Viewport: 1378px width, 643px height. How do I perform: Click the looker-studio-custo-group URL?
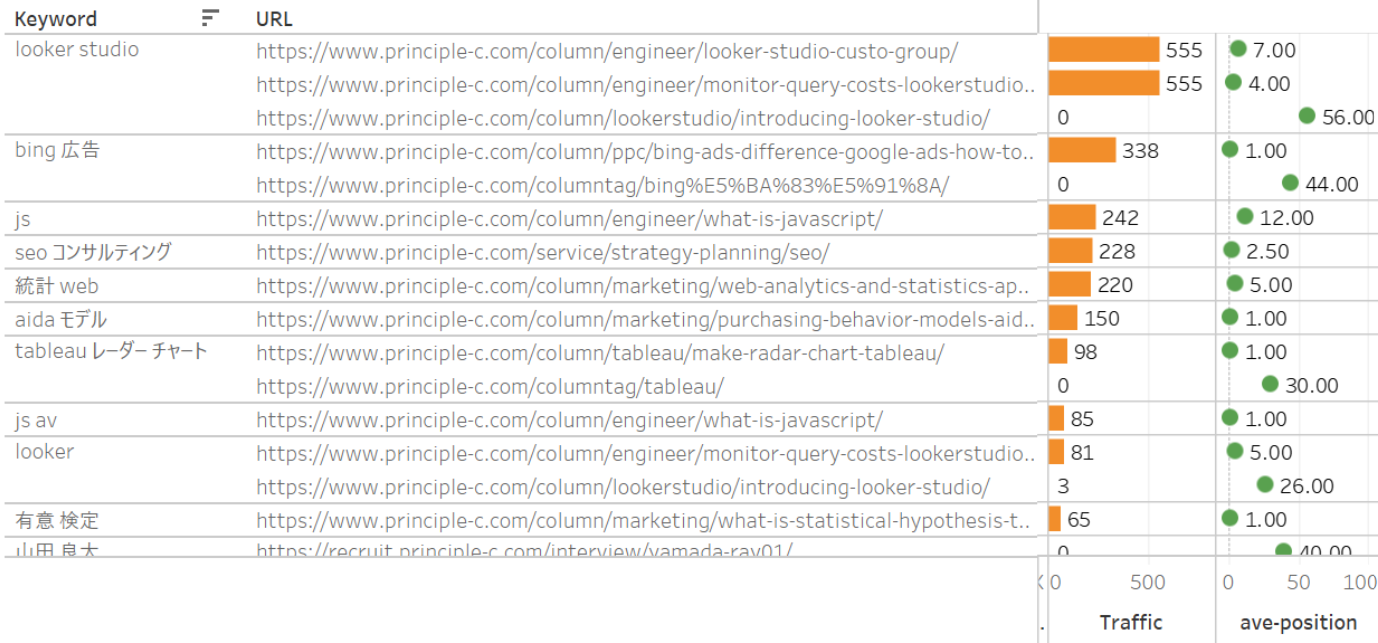607,50
